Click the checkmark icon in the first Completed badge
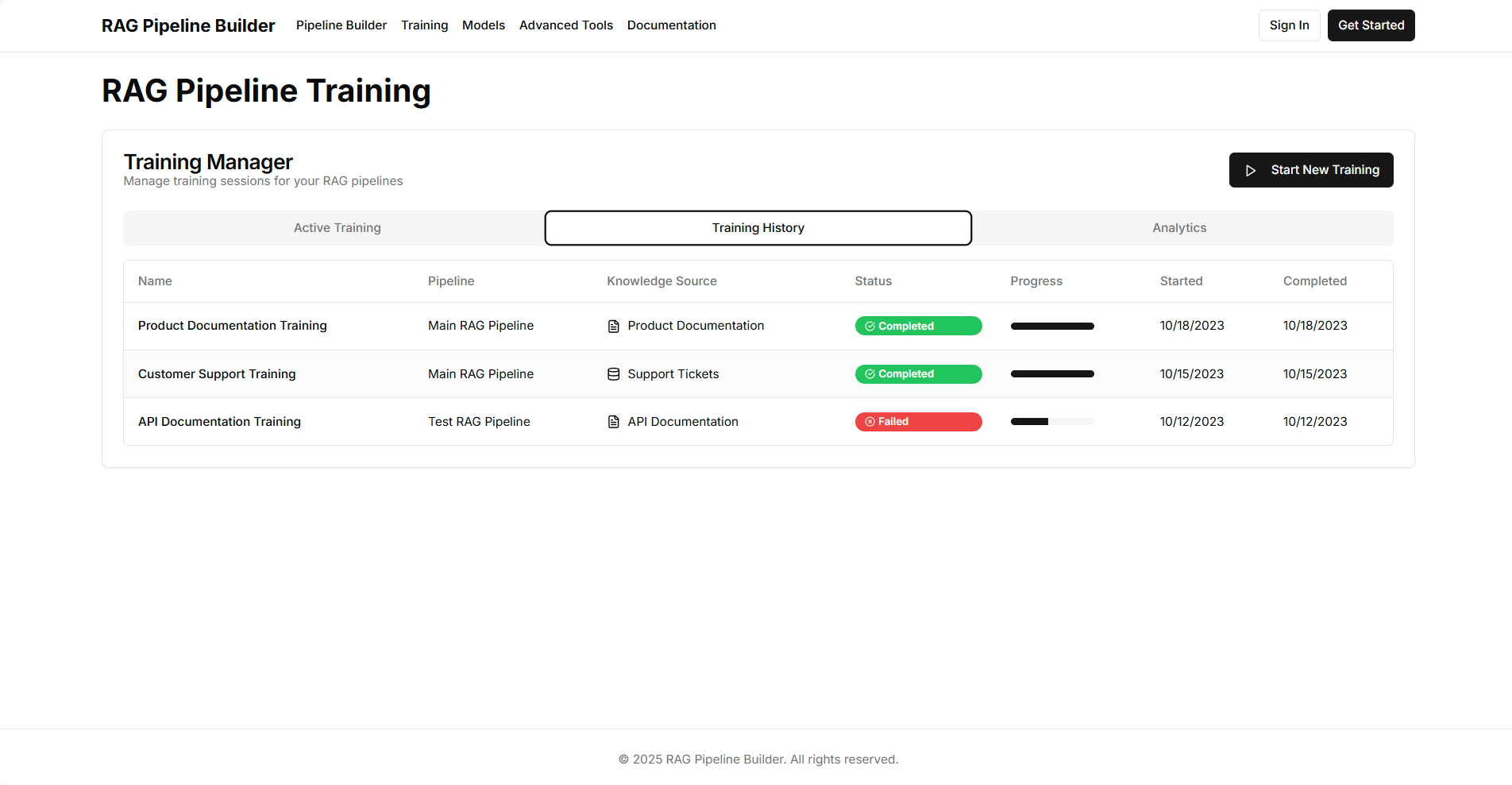The width and height of the screenshot is (1512, 785). pyautogui.click(x=870, y=326)
